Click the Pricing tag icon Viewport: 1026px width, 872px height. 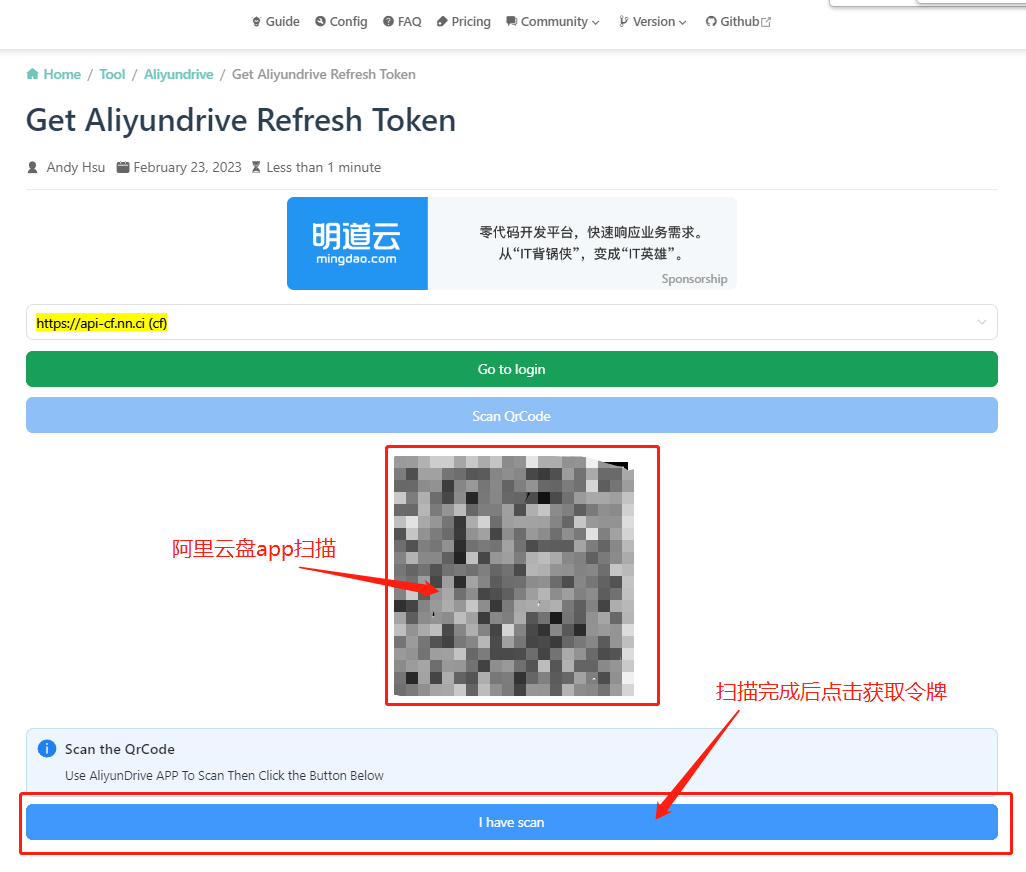tap(442, 22)
